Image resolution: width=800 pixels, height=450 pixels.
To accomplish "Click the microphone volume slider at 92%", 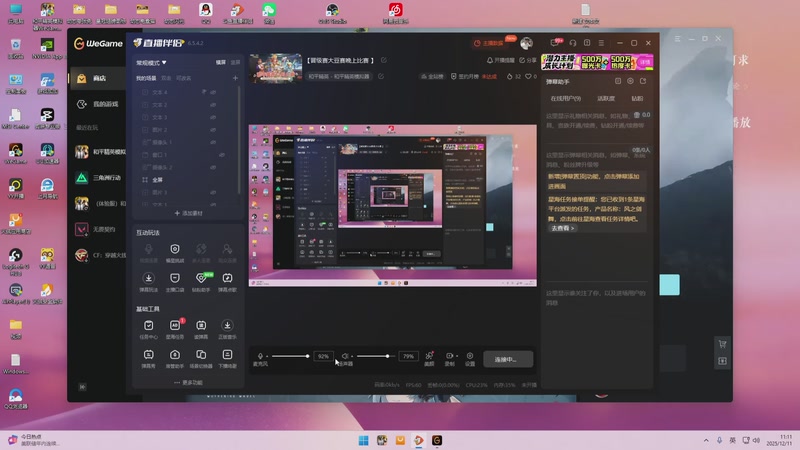I will [290, 356].
